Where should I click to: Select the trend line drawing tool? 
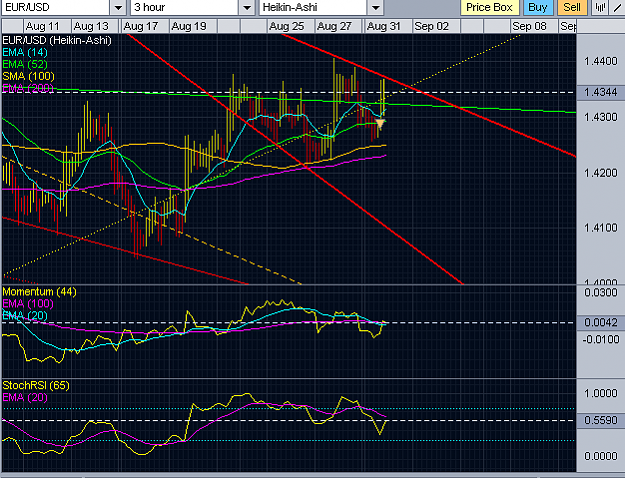(617, 7)
